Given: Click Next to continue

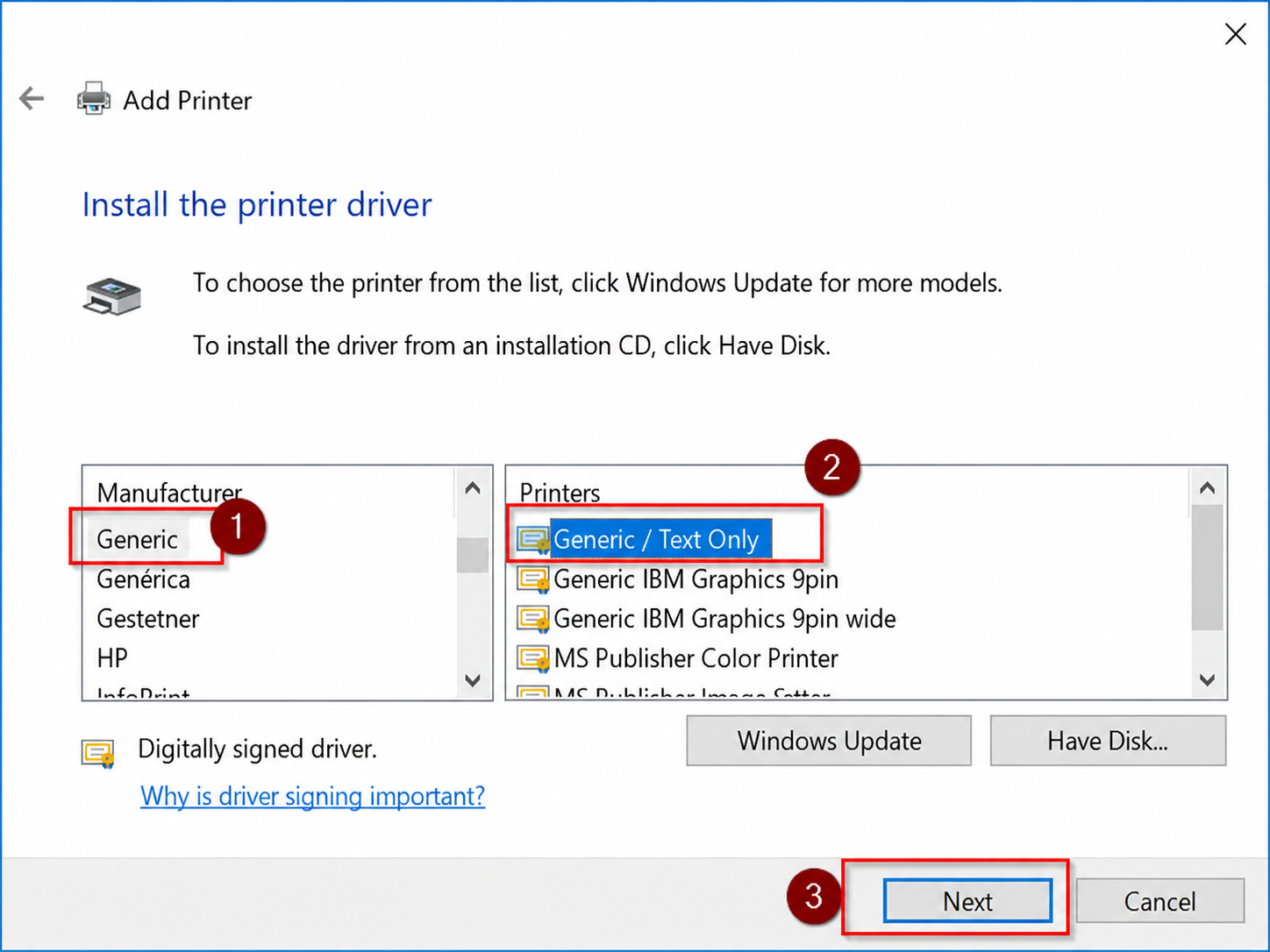Looking at the screenshot, I should tap(967, 901).
